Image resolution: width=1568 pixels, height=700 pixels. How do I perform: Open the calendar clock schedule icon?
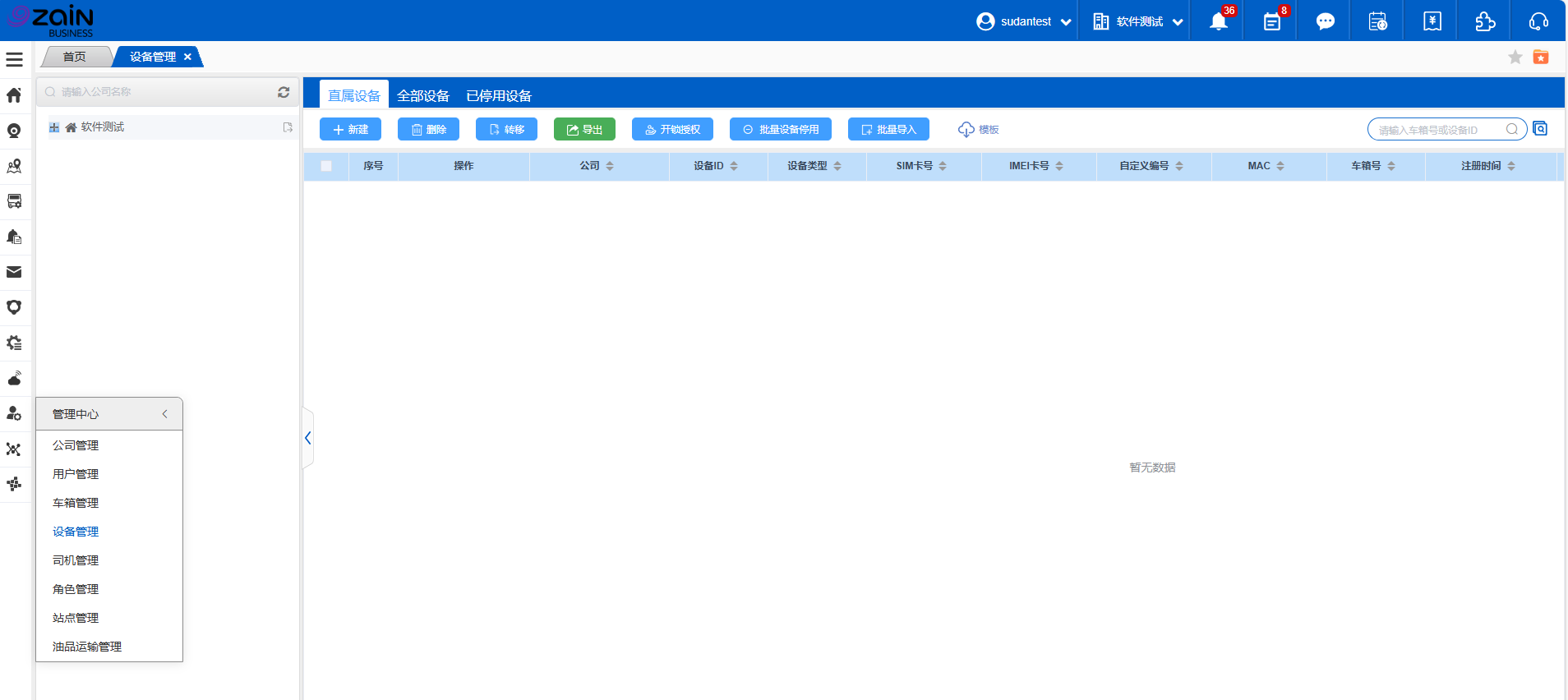tap(1378, 21)
